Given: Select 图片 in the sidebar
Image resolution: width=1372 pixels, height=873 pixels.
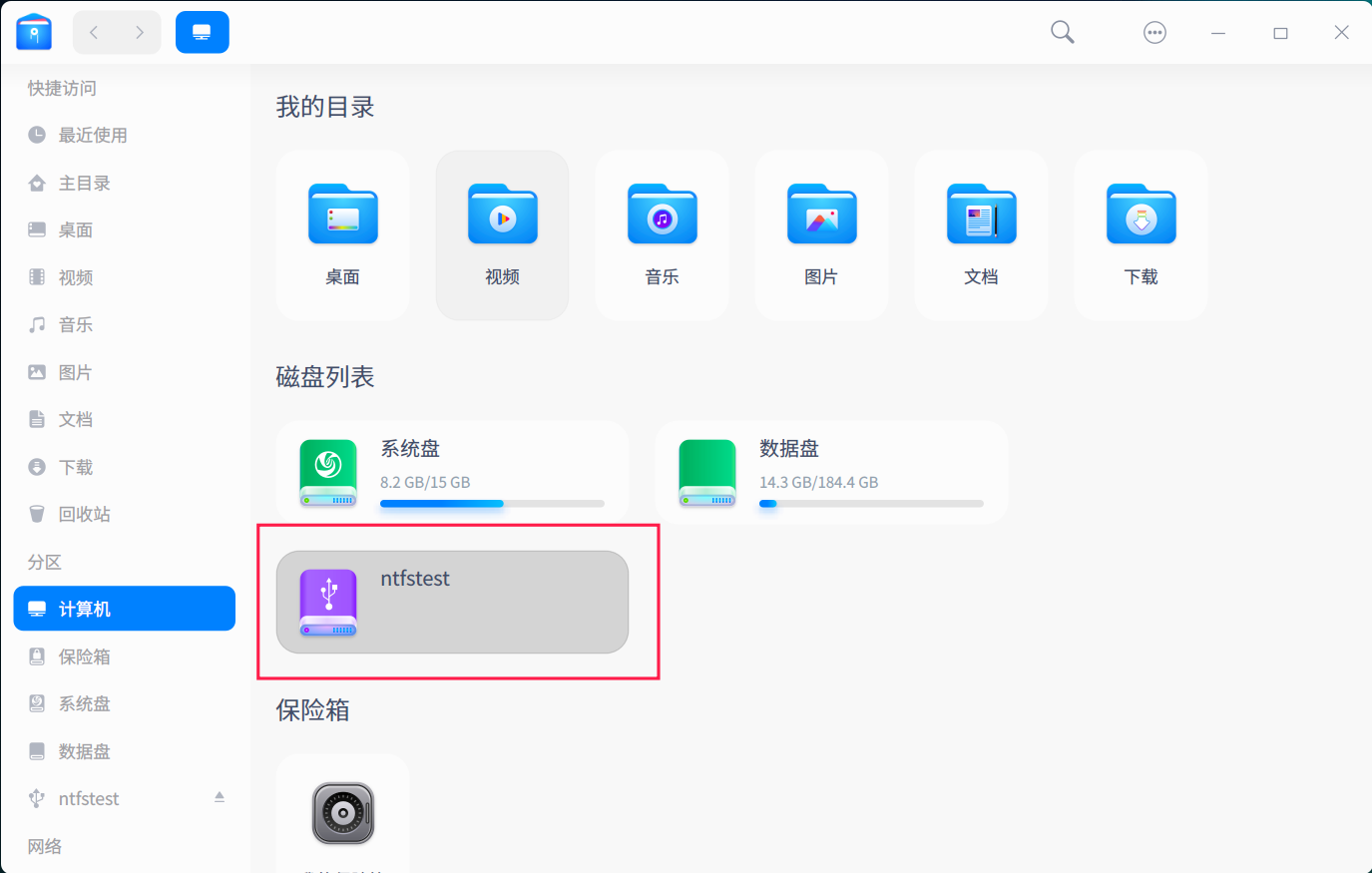Looking at the screenshot, I should pyautogui.click(x=124, y=372).
